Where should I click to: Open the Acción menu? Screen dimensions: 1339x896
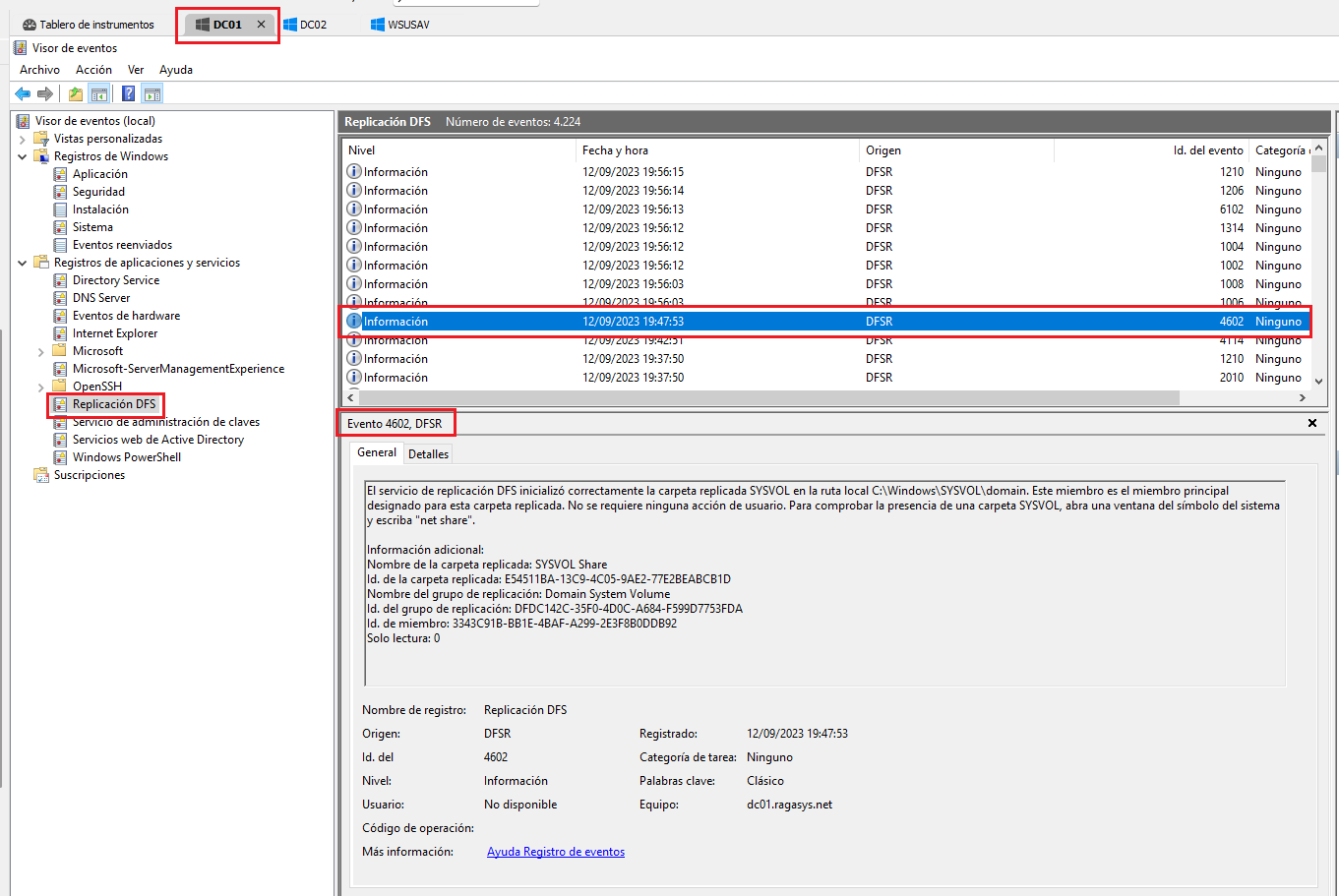[x=93, y=70]
